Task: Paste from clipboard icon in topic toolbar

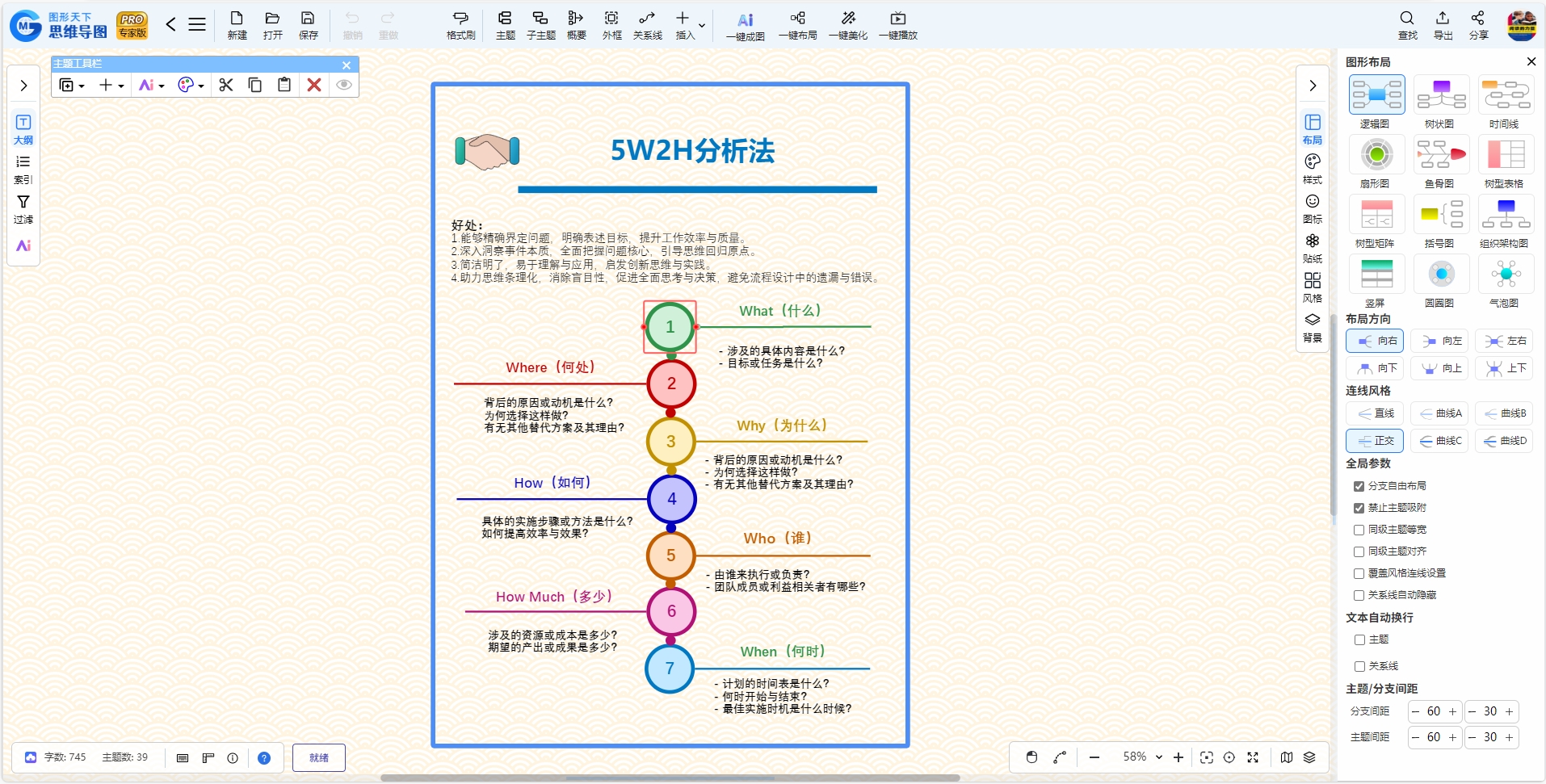Action: click(x=284, y=85)
